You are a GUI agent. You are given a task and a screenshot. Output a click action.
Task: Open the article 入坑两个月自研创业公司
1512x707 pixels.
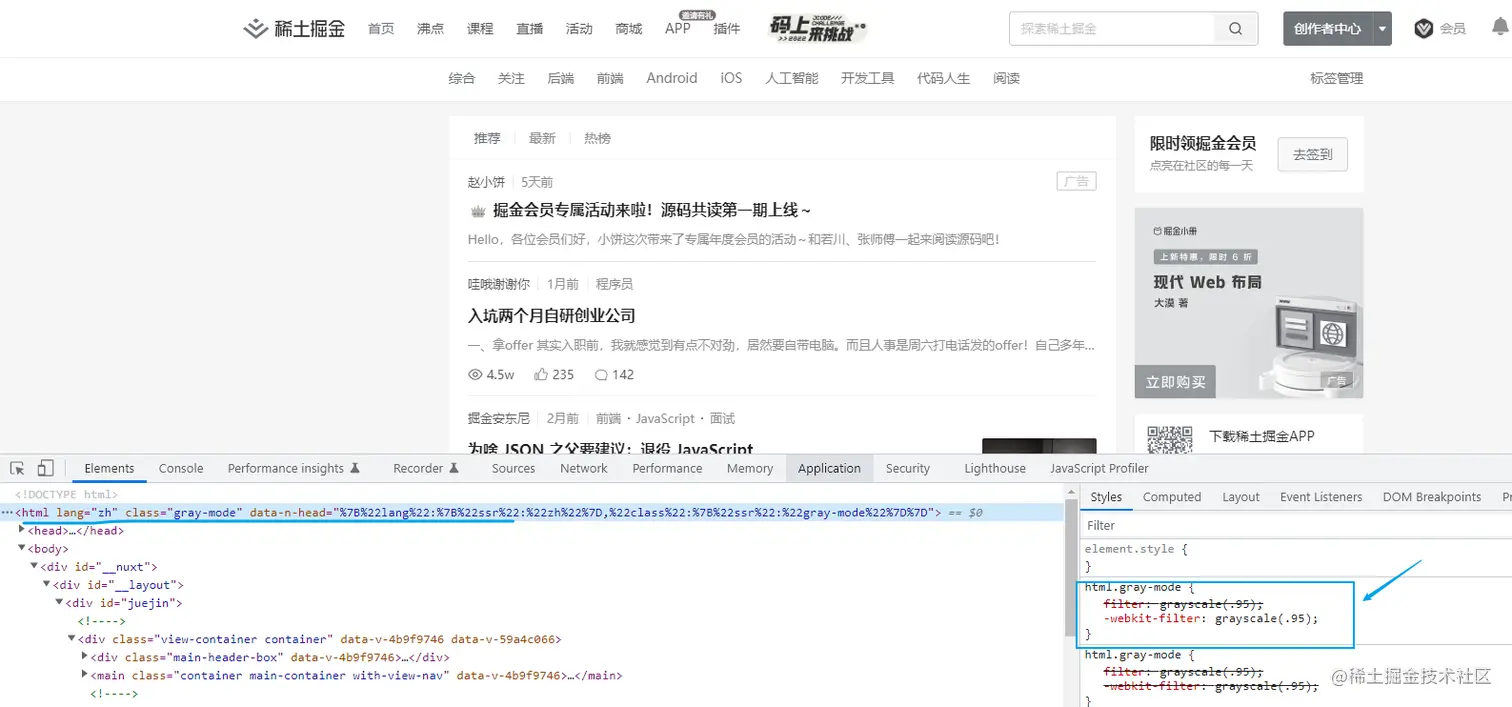552,316
